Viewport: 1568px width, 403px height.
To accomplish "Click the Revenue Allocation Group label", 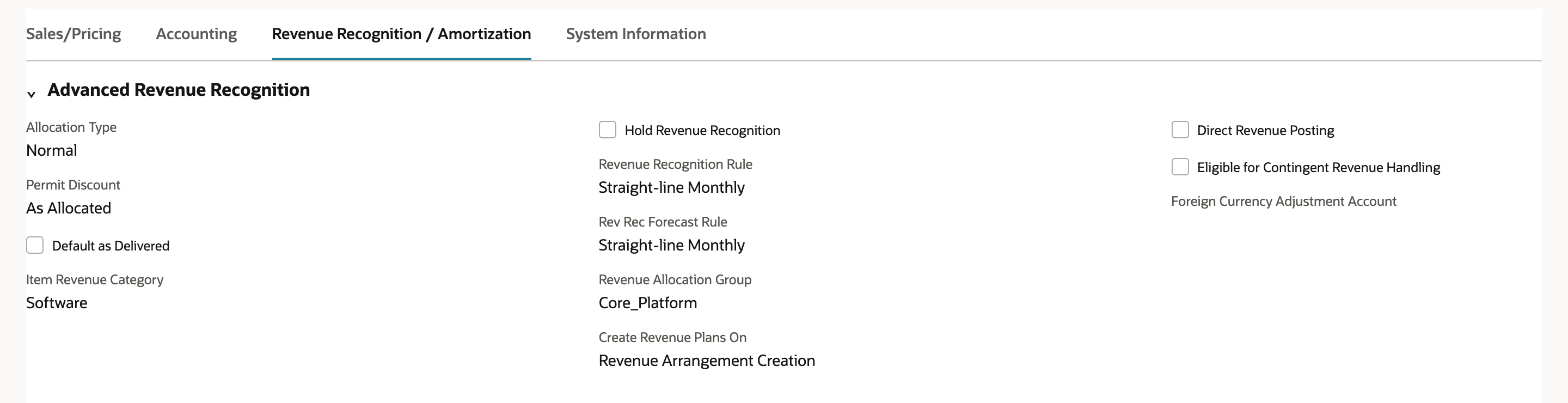I will pyautogui.click(x=675, y=280).
